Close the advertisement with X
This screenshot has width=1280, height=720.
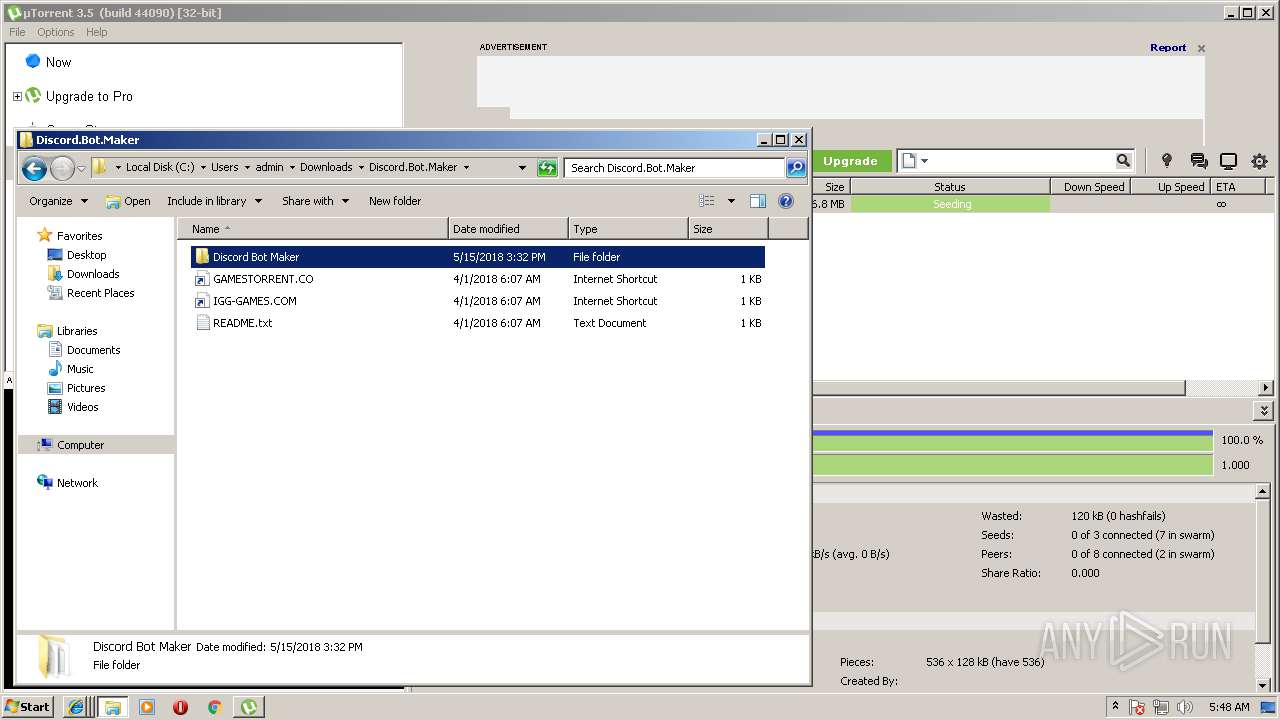pos(1201,48)
